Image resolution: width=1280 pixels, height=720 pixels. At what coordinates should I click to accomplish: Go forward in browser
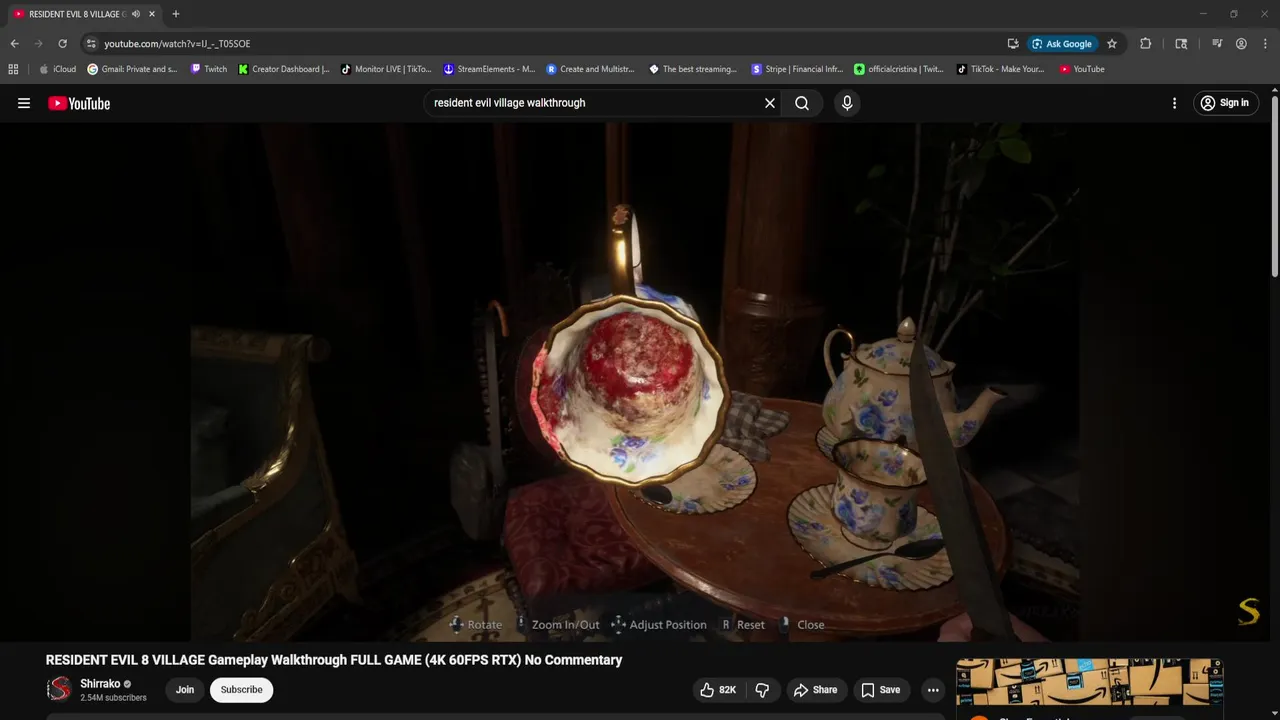point(38,44)
